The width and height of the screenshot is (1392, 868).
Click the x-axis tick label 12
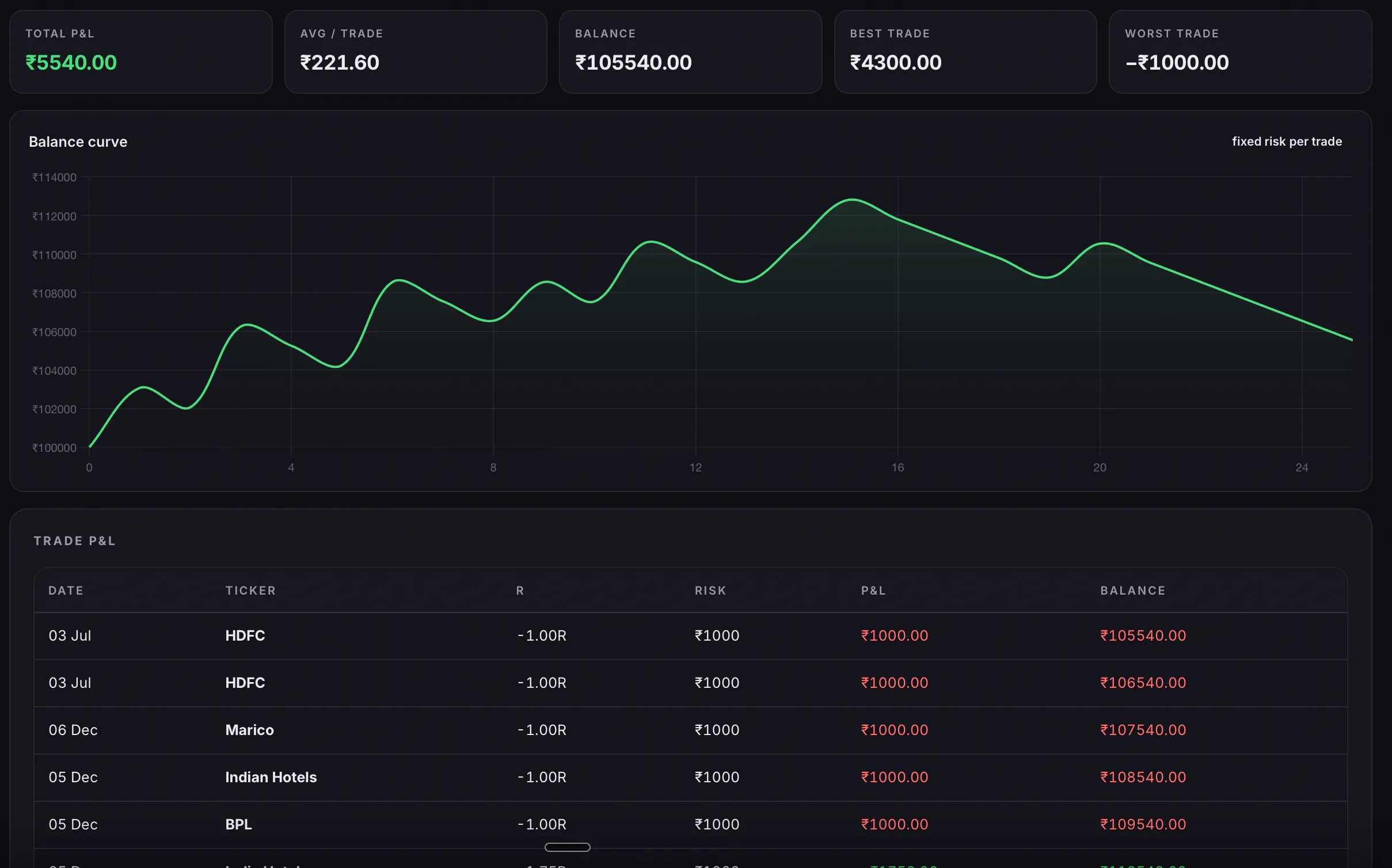[695, 467]
